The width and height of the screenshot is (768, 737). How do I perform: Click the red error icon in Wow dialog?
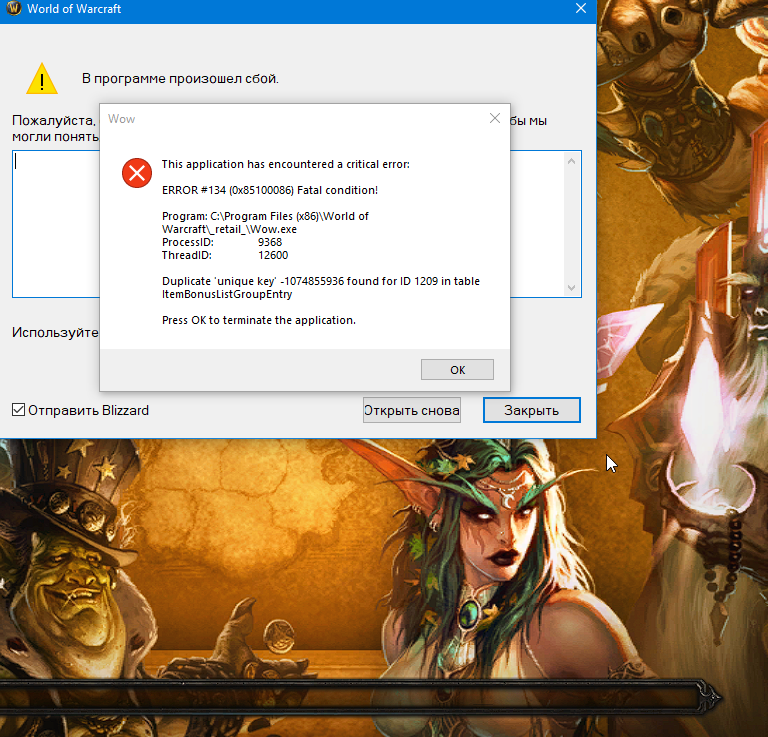point(137,173)
